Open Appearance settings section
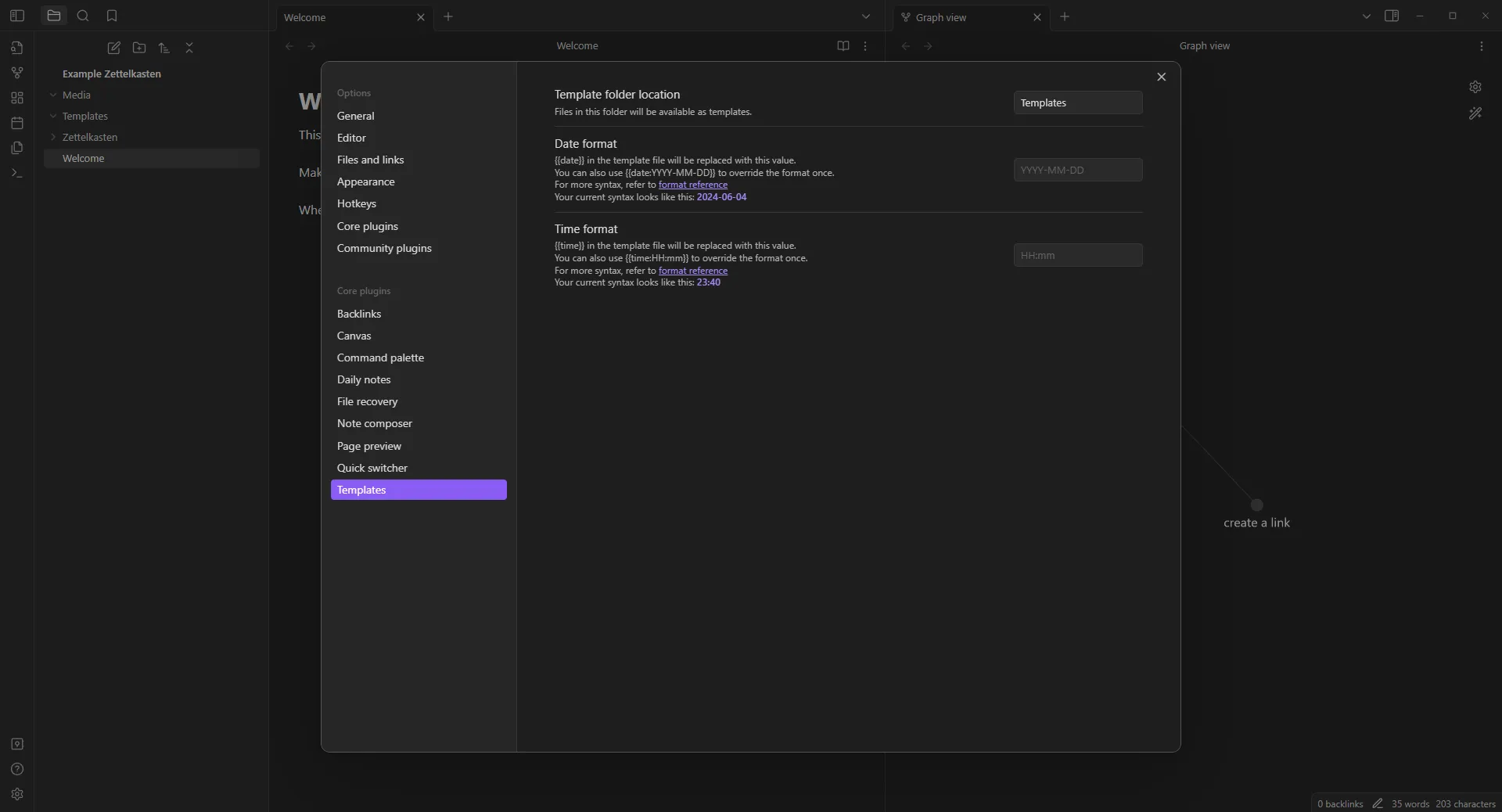 tap(419, 181)
